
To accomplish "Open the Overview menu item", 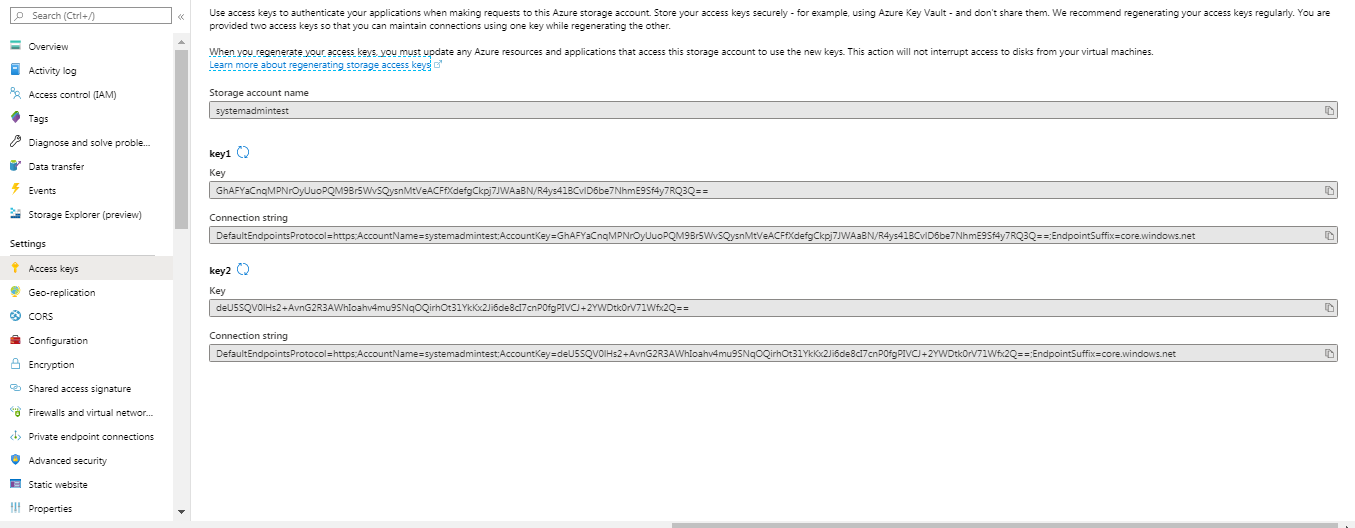I will click(x=48, y=47).
